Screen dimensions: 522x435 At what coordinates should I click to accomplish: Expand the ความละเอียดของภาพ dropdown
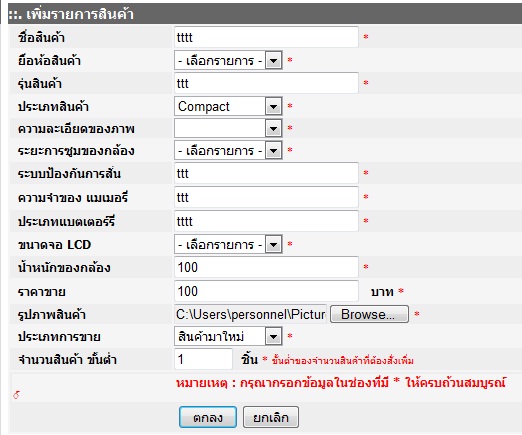coord(228,128)
